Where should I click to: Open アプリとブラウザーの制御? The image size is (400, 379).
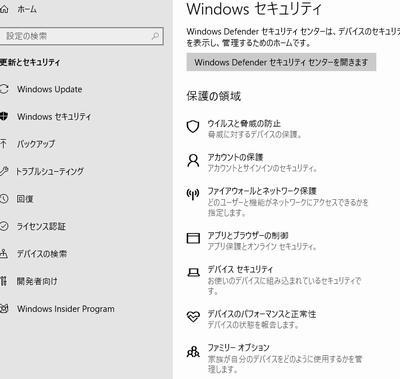pos(248,235)
